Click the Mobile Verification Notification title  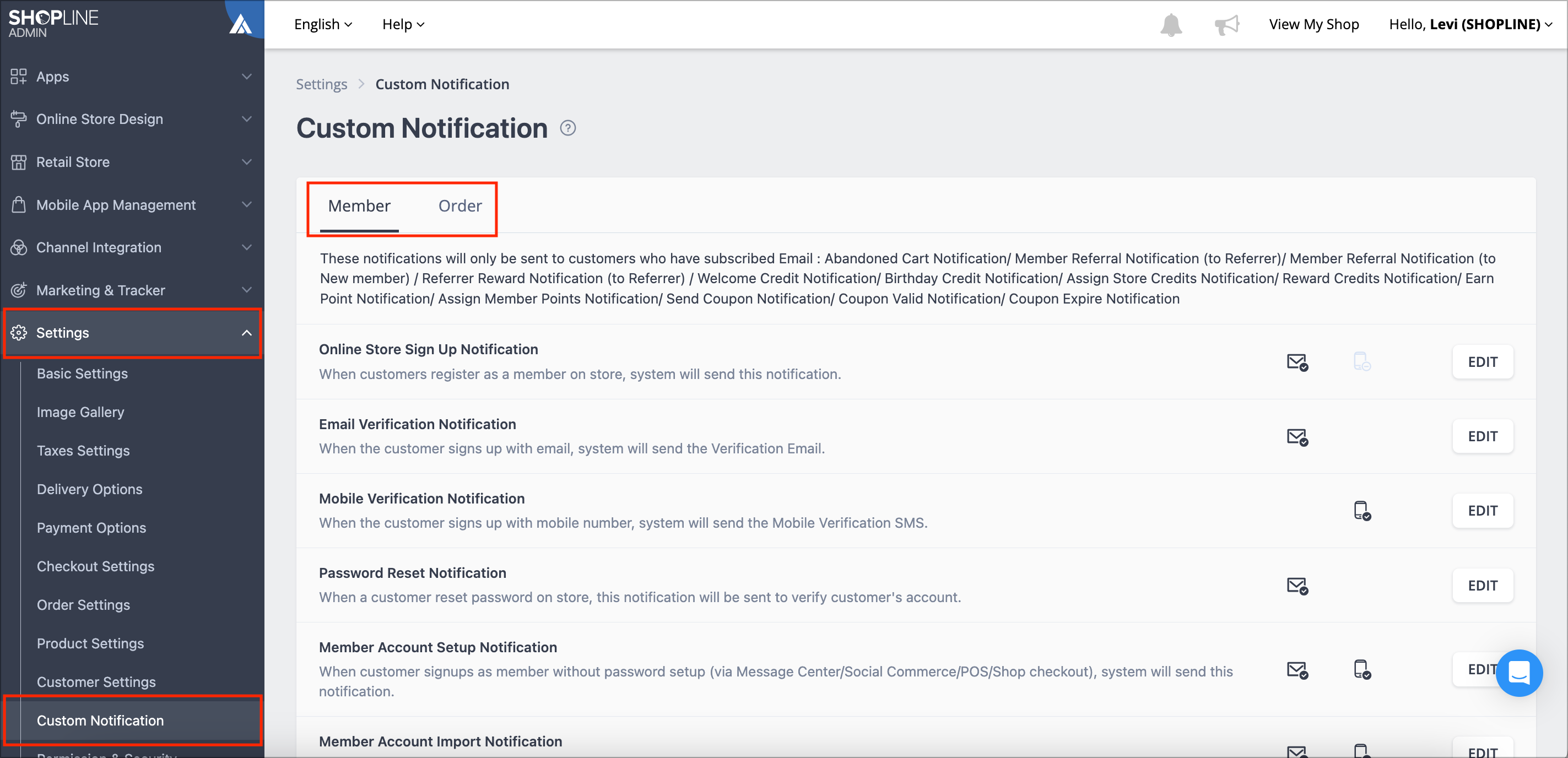422,499
